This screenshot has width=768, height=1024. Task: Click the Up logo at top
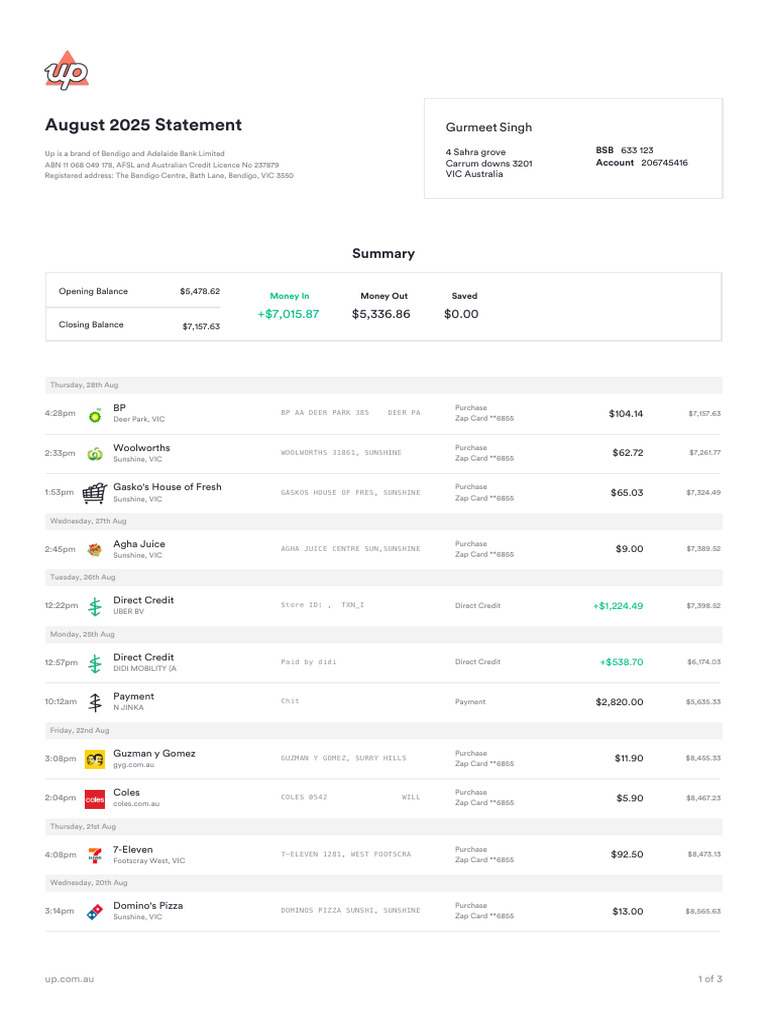tap(67, 71)
